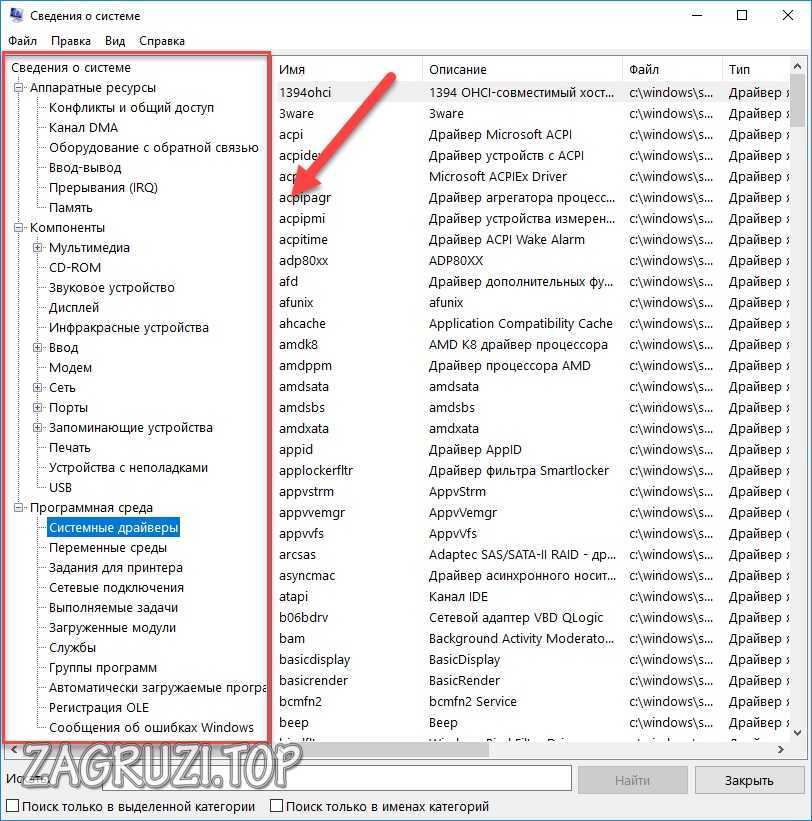This screenshot has width=812, height=821.
Task: Toggle Поиск только в именах категорий checkbox
Action: [x=277, y=806]
